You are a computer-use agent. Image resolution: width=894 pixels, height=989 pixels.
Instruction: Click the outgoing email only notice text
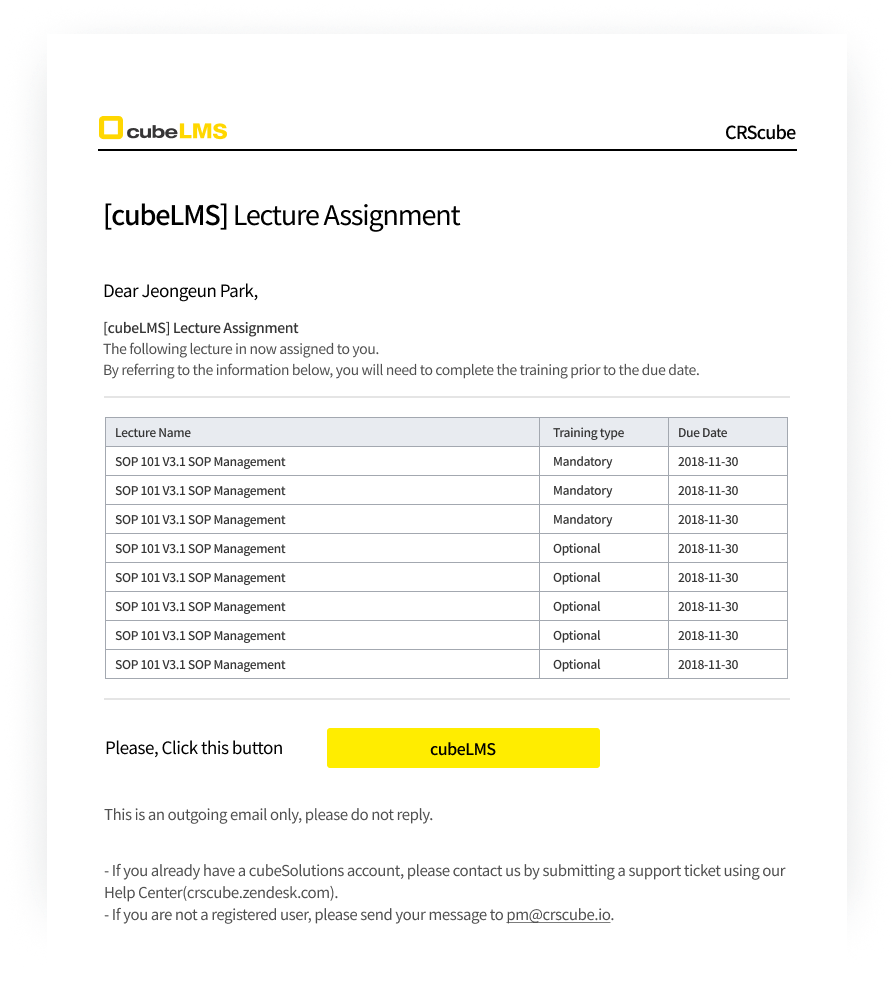(268, 815)
